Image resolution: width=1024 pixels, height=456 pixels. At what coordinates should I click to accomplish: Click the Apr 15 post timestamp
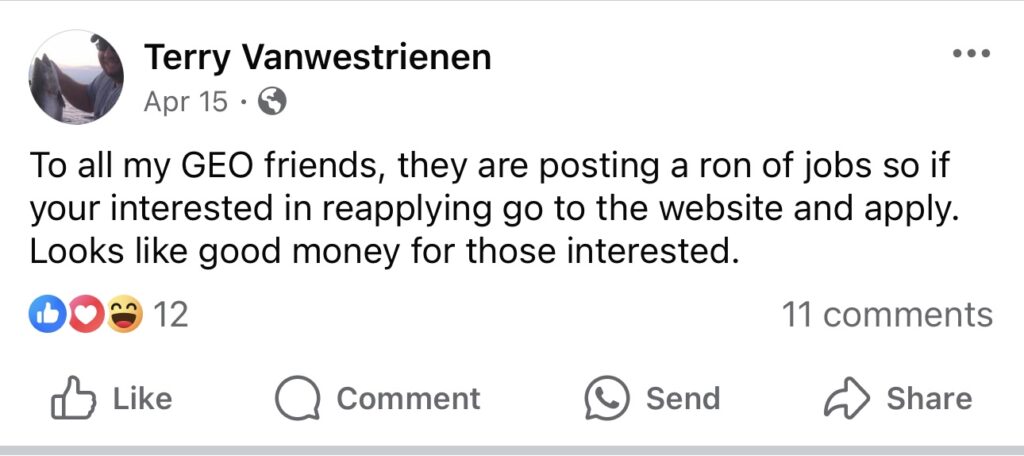pos(185,101)
